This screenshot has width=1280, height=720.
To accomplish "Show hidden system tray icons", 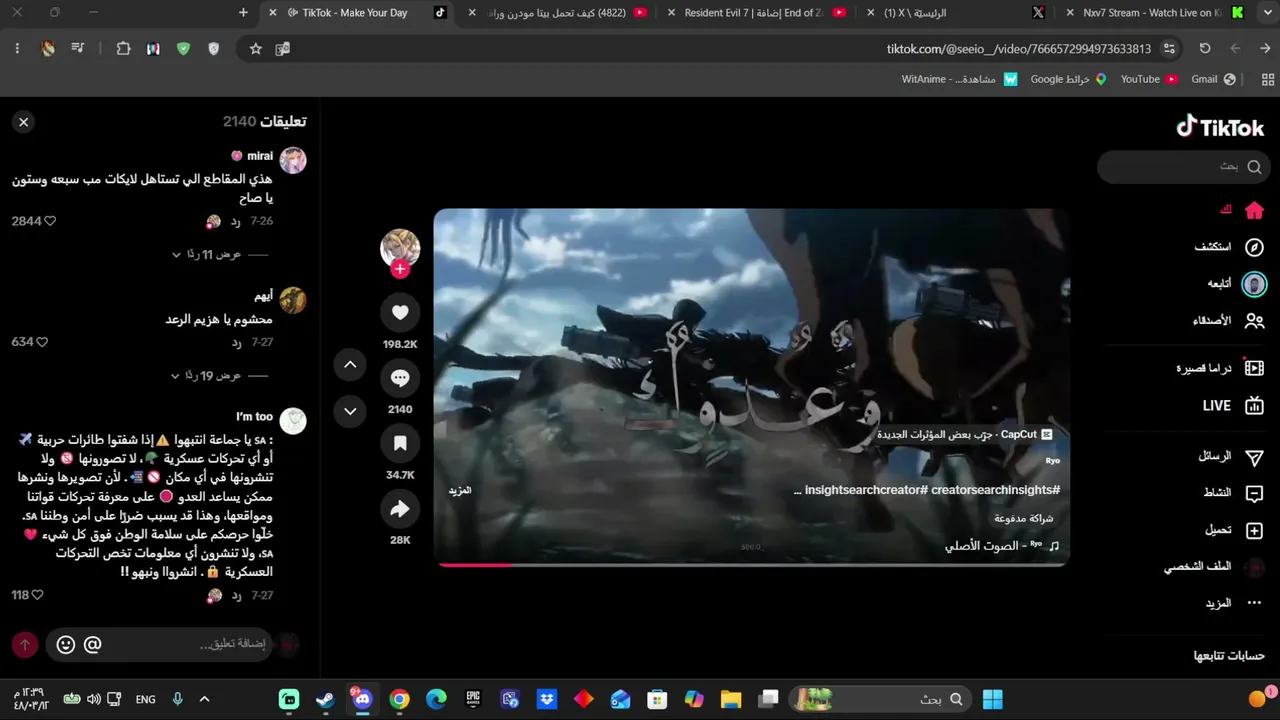I will point(205,699).
